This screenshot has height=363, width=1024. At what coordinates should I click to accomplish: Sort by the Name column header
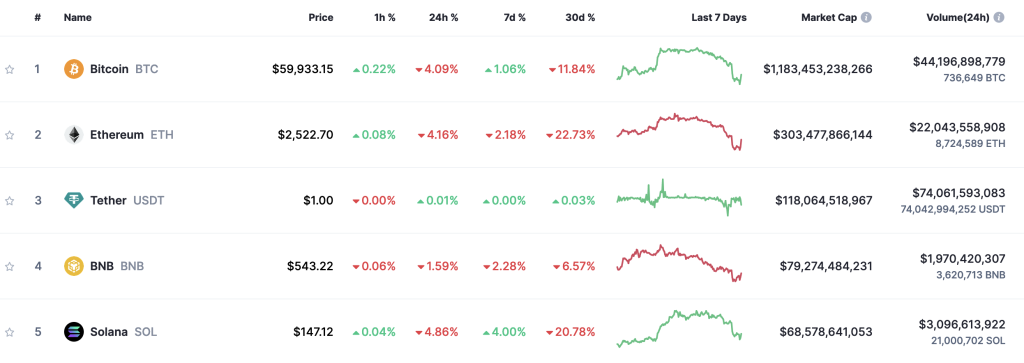tap(76, 18)
